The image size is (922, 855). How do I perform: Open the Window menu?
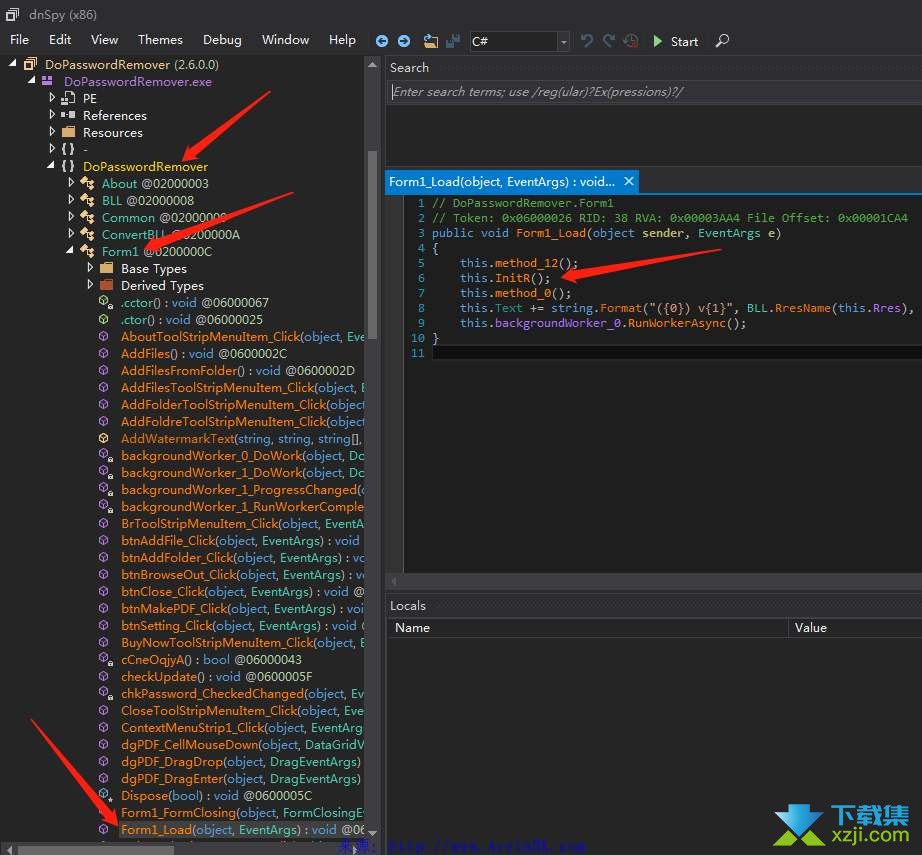coord(285,40)
